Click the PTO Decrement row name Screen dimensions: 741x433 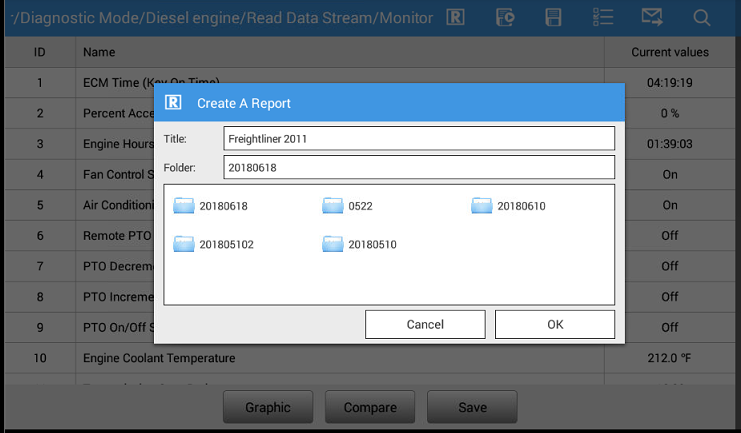(118, 266)
